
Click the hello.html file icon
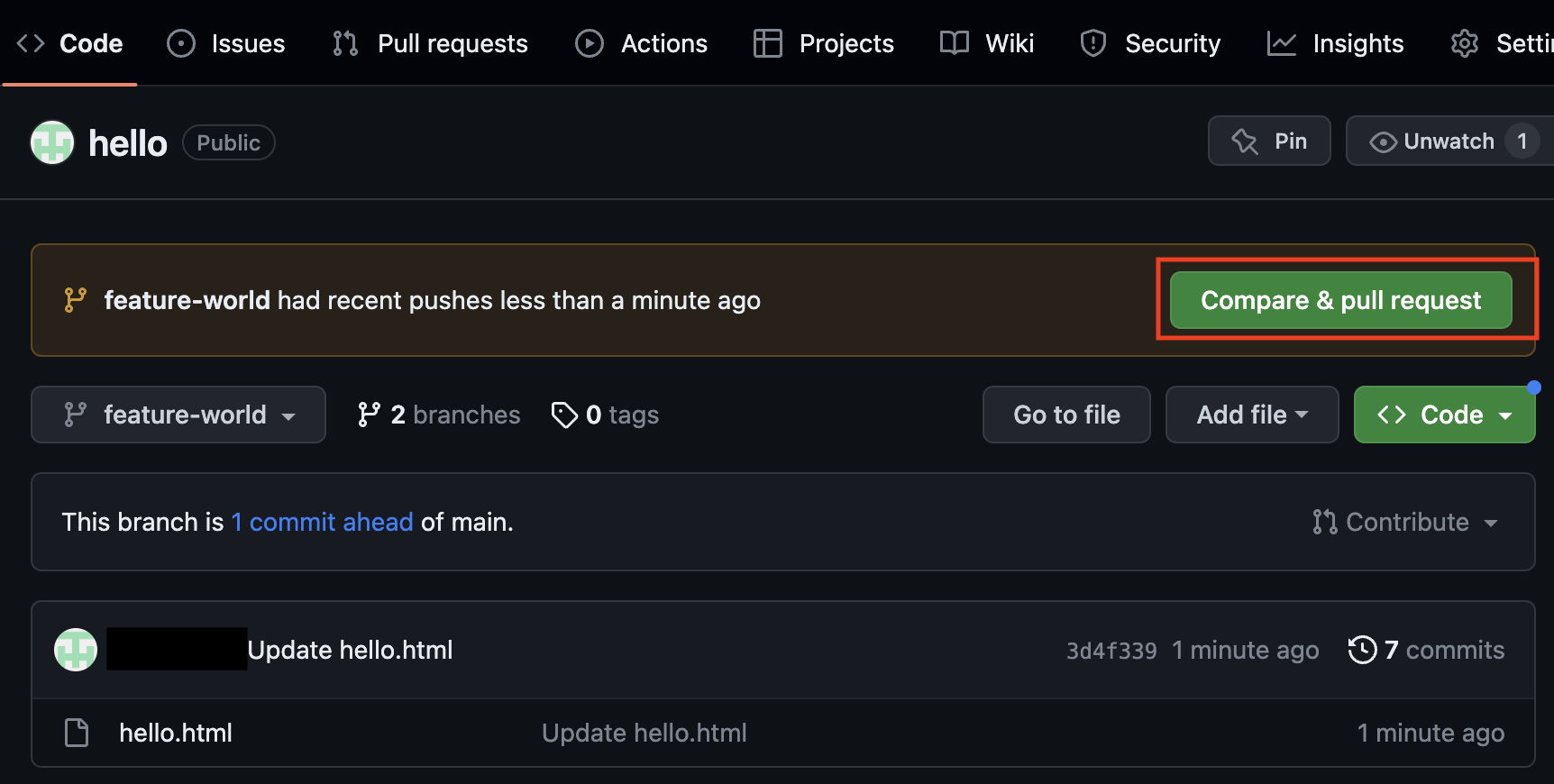point(77,733)
